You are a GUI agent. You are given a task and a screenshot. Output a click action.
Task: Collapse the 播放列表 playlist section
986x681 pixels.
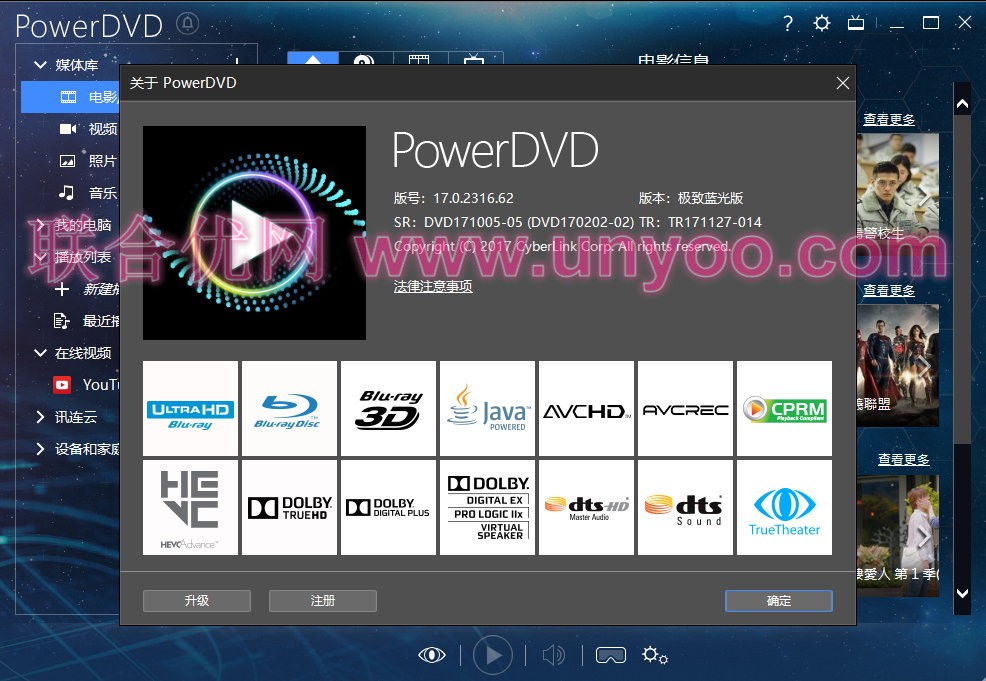40,257
